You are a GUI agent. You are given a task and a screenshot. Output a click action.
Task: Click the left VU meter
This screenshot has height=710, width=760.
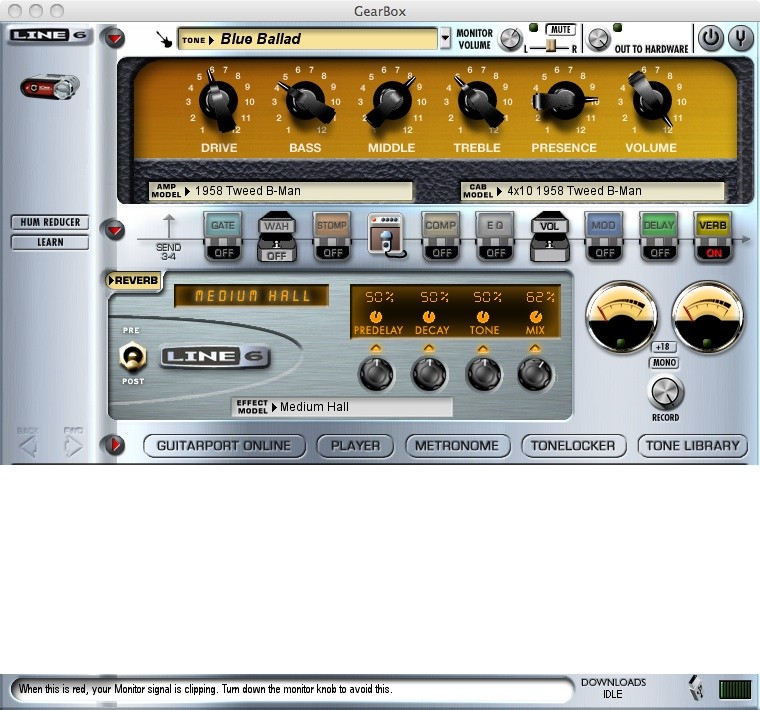[622, 317]
